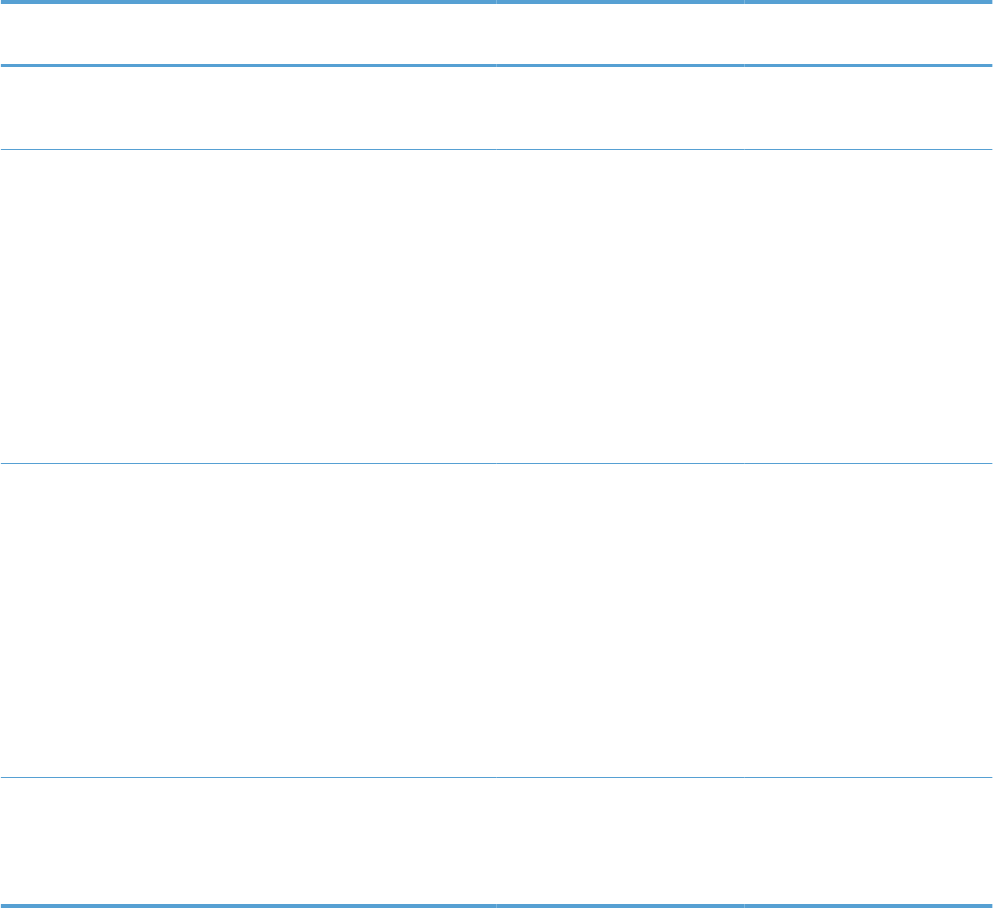Image resolution: width=993 pixels, height=908 pixels.
Task: Click the second-row cell in the wide first column
Action: click(248, 108)
